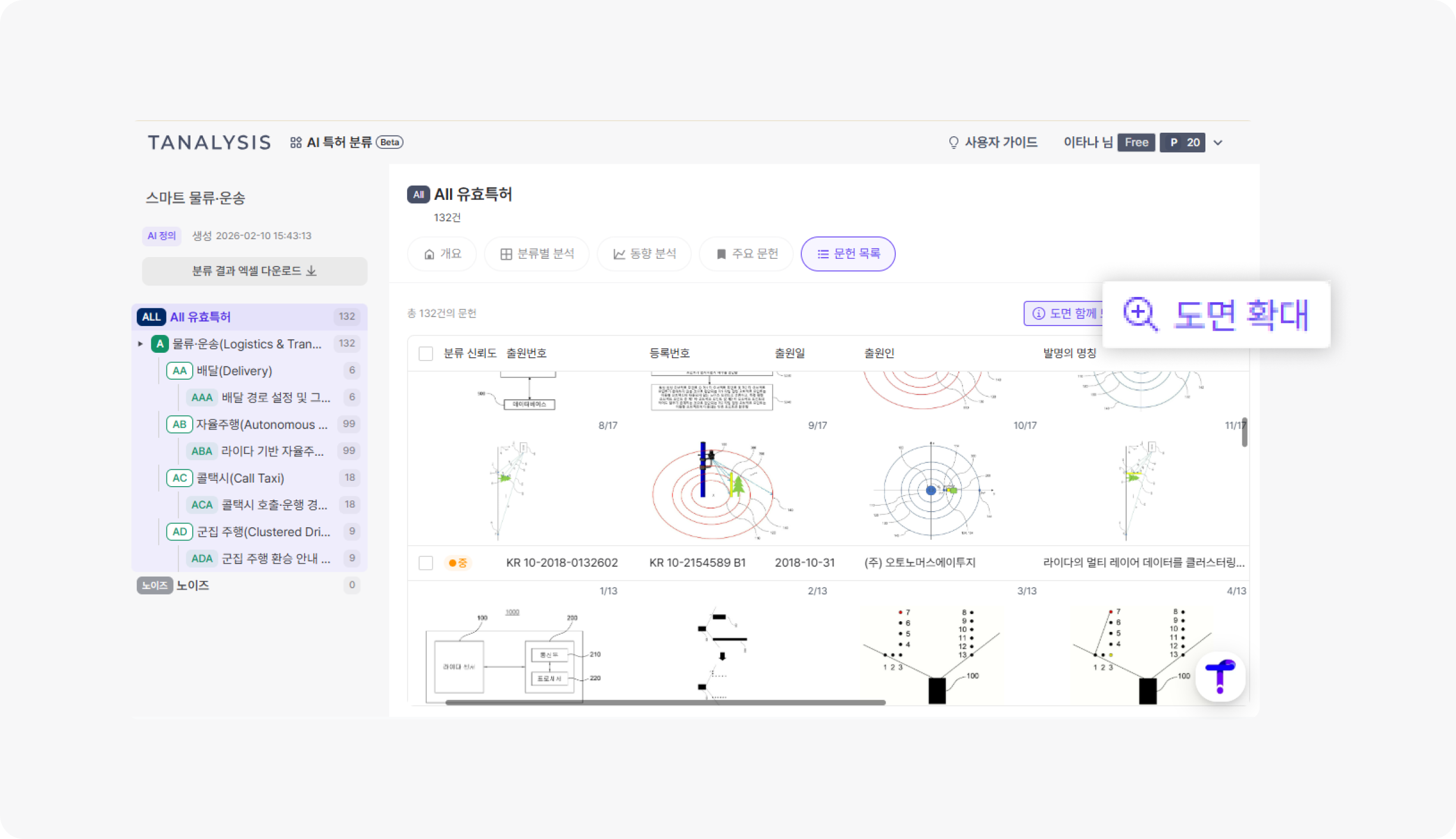Viewport: 1456px width, 839px height.
Task: Click the orange confidence level badge
Action: (x=457, y=563)
